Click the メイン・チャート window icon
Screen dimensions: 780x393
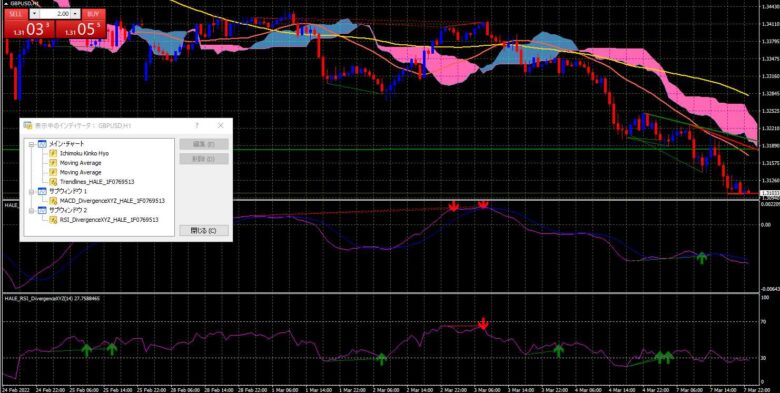coord(43,144)
